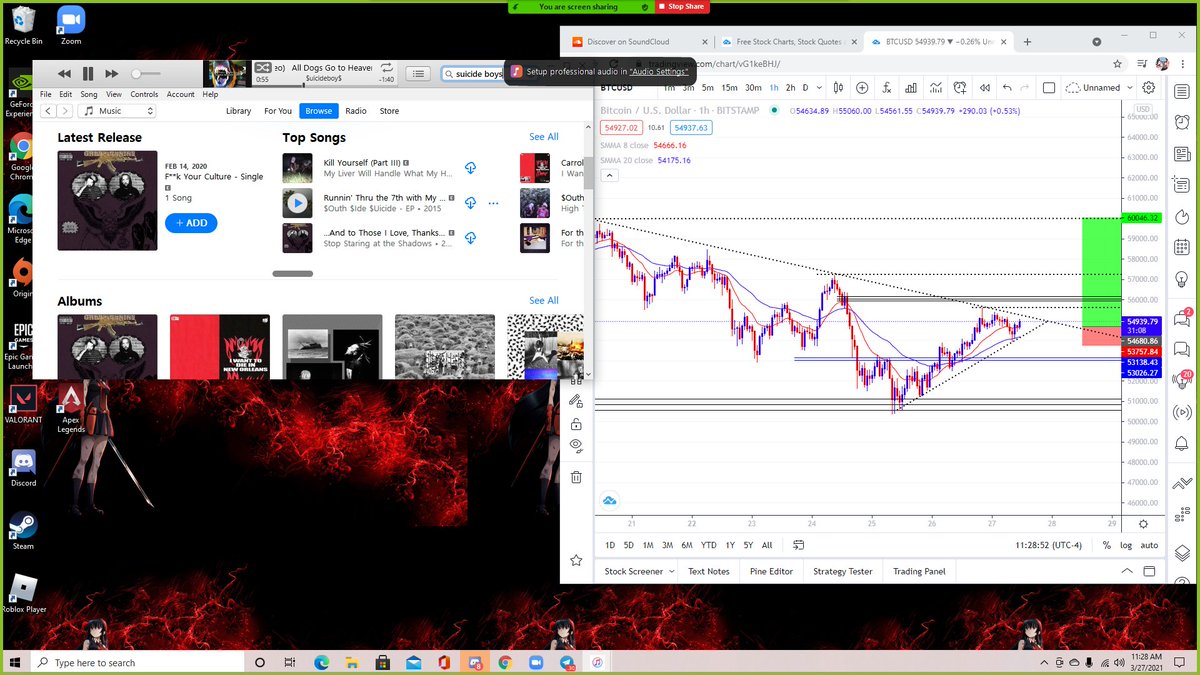Open See All for Albums

pyautogui.click(x=544, y=301)
